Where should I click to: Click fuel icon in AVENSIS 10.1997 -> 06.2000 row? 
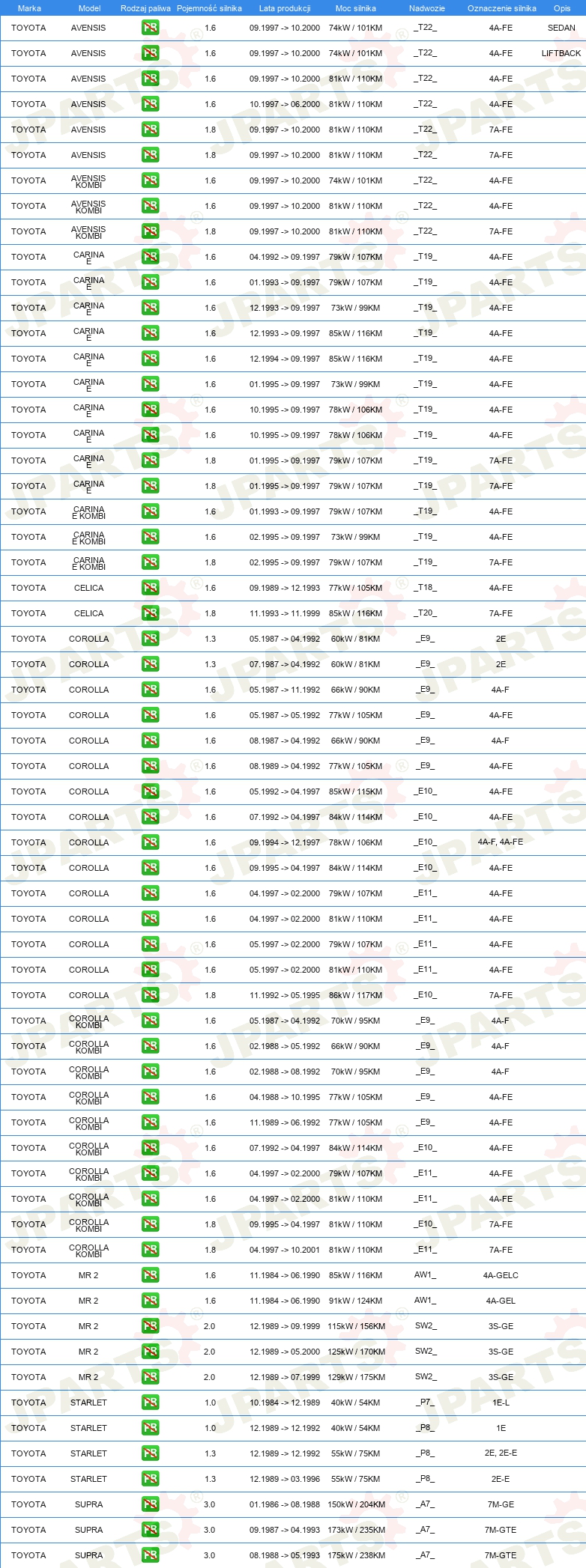[x=150, y=104]
